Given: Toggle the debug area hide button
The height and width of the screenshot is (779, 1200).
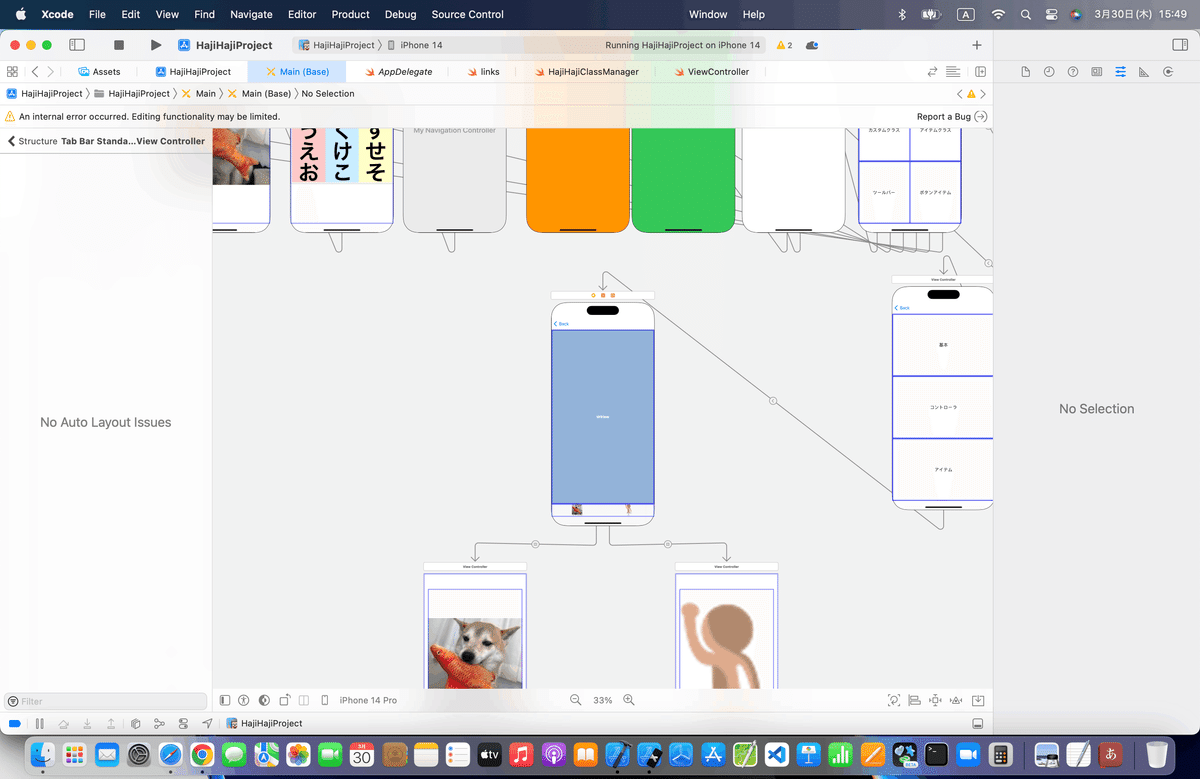Looking at the screenshot, I should [977, 723].
